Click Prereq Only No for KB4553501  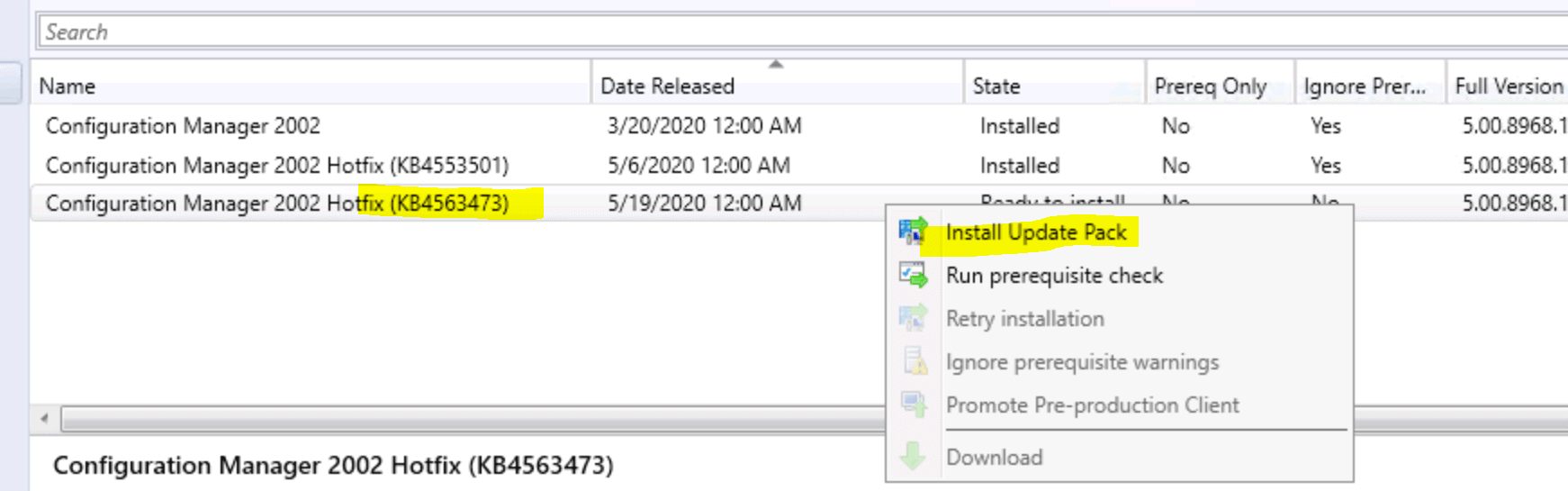tap(1176, 166)
